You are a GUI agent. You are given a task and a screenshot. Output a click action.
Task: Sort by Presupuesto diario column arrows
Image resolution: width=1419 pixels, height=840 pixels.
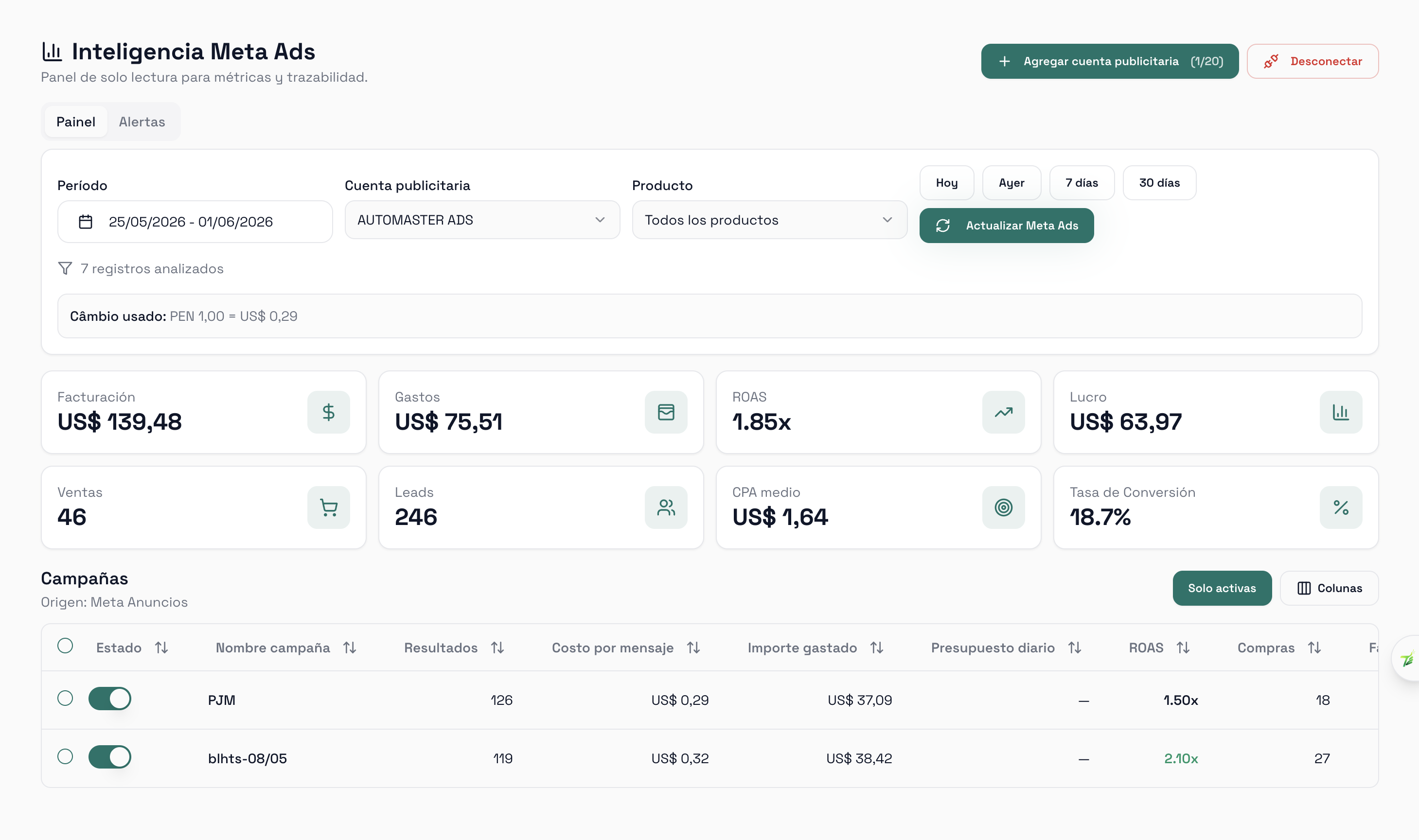coord(1074,647)
